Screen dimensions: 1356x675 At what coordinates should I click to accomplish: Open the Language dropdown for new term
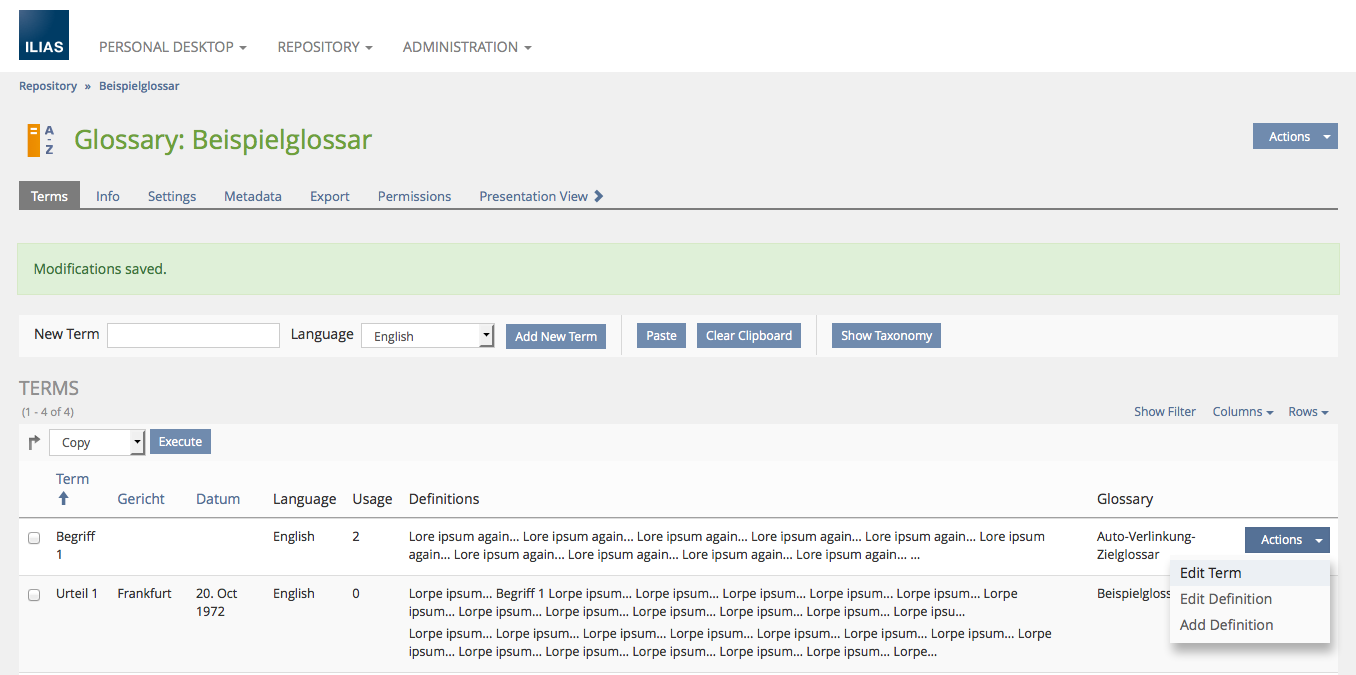point(427,336)
